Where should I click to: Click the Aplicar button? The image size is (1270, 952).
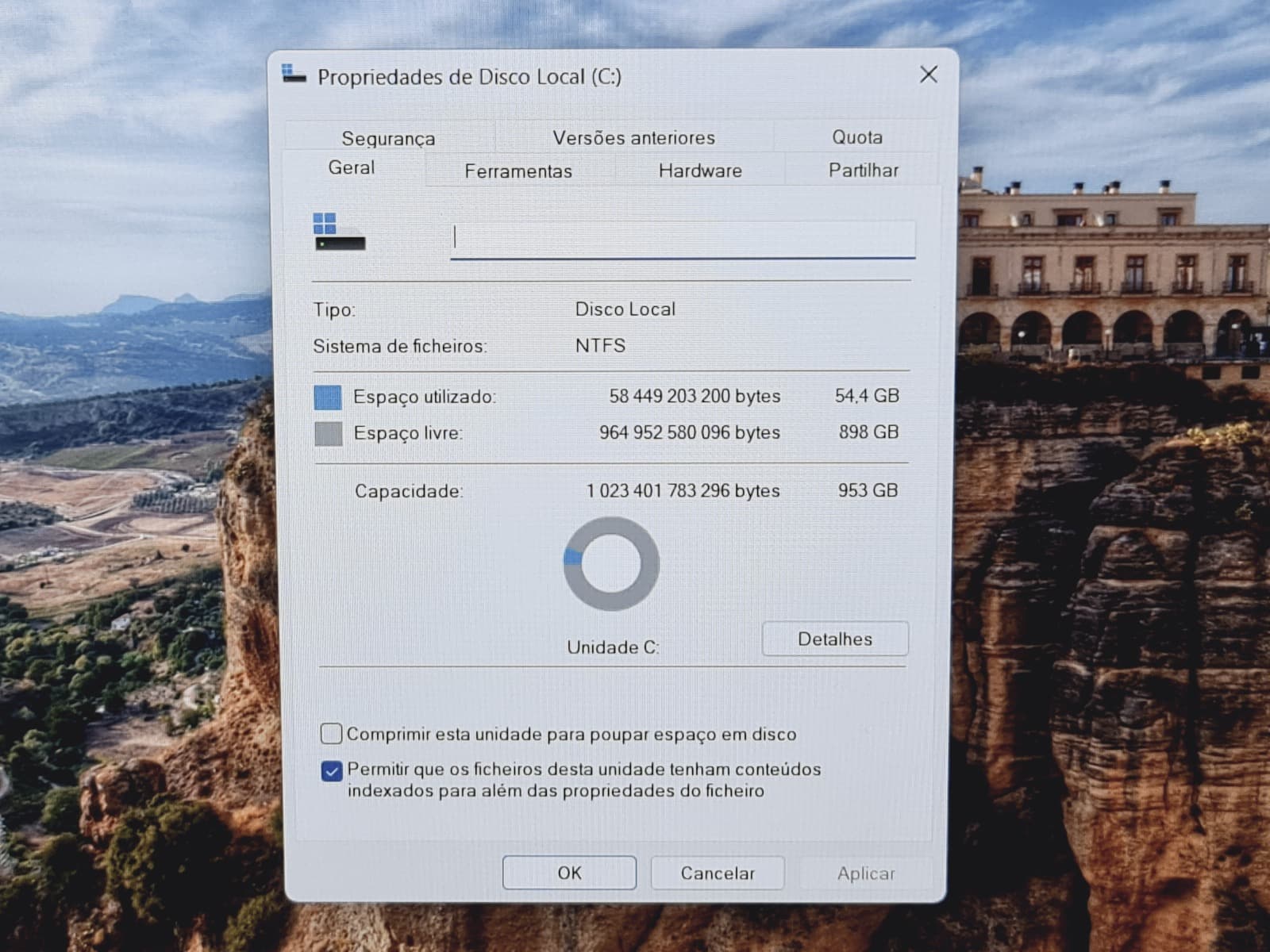click(x=866, y=873)
